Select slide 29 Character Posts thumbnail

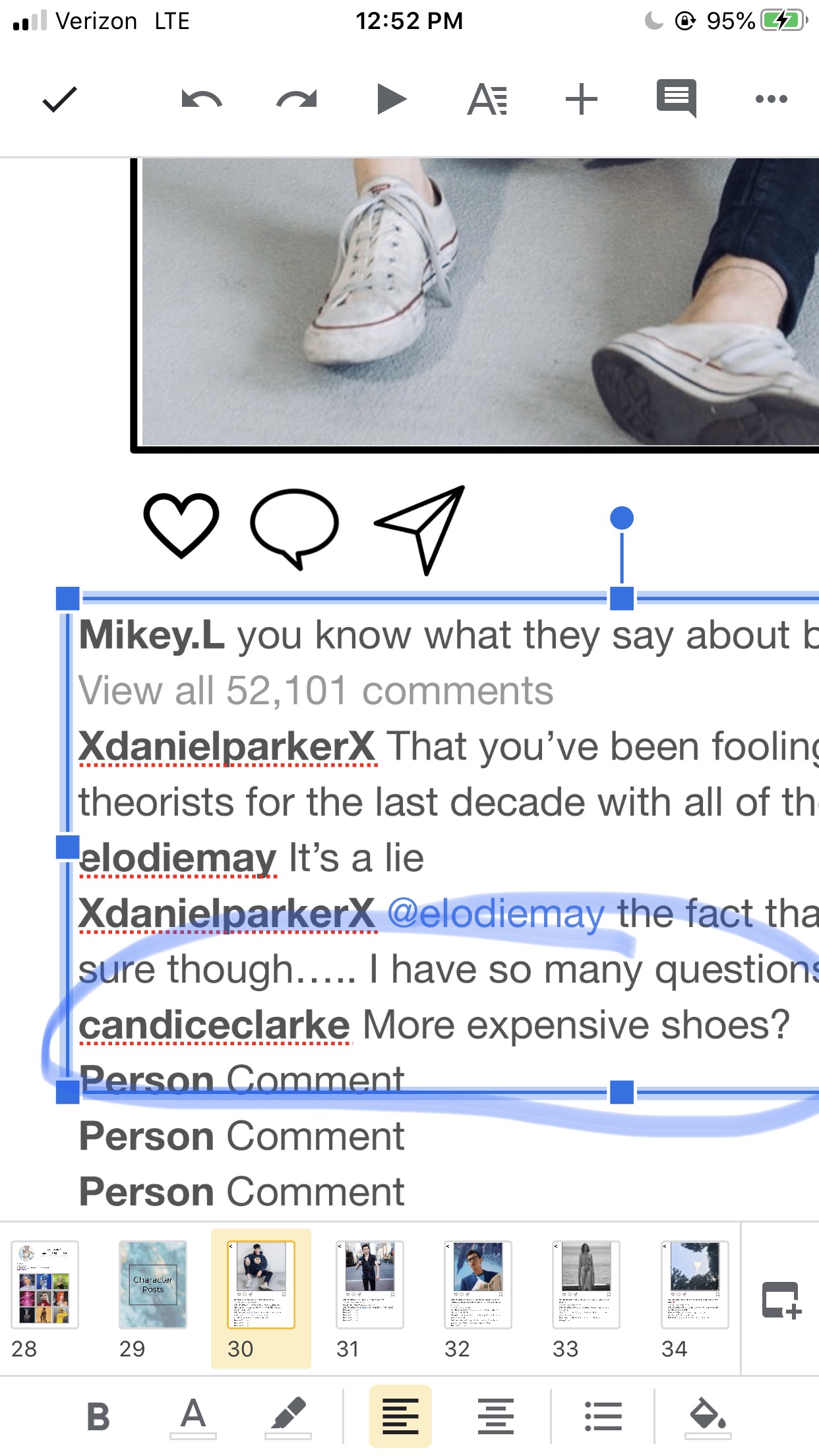tap(153, 1285)
